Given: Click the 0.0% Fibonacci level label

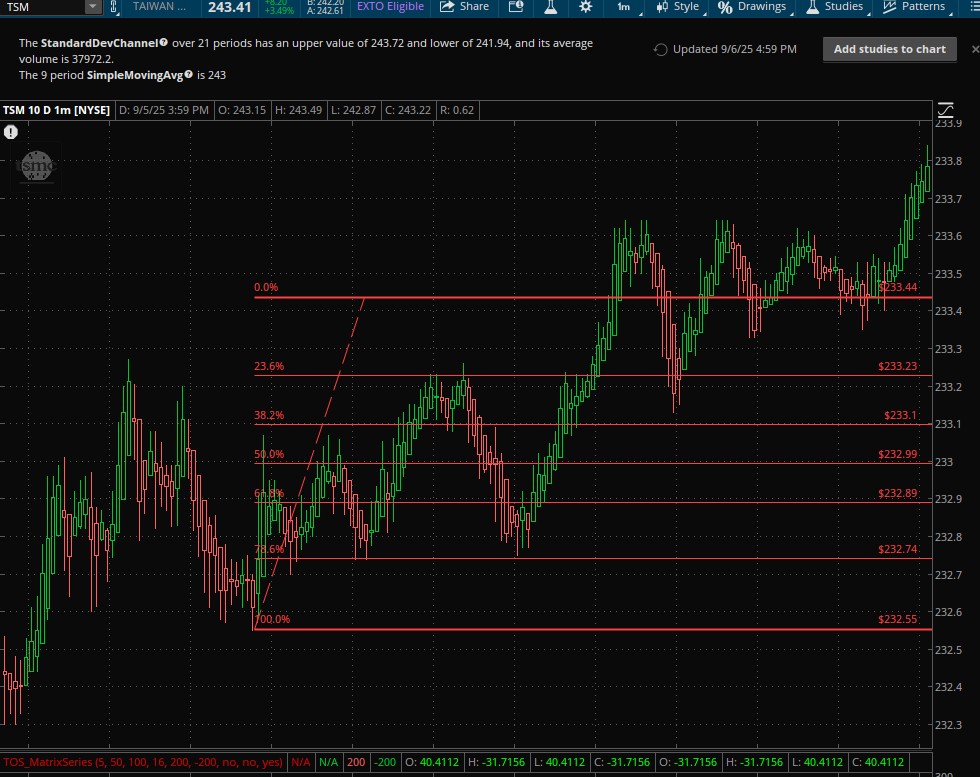Looking at the screenshot, I should point(266,288).
